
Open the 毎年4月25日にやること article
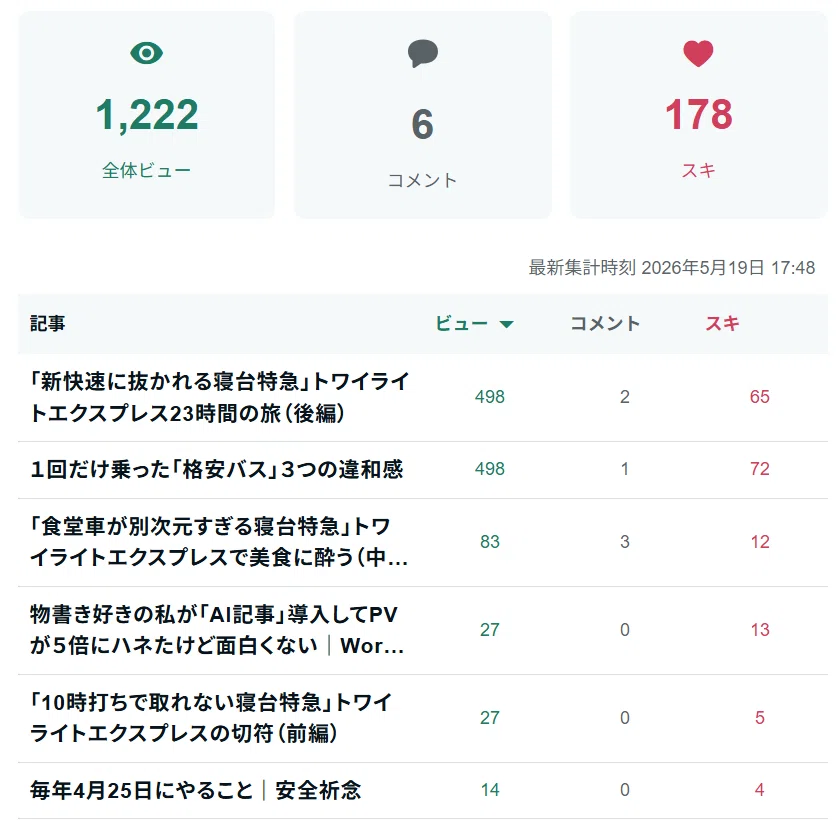[x=196, y=790]
